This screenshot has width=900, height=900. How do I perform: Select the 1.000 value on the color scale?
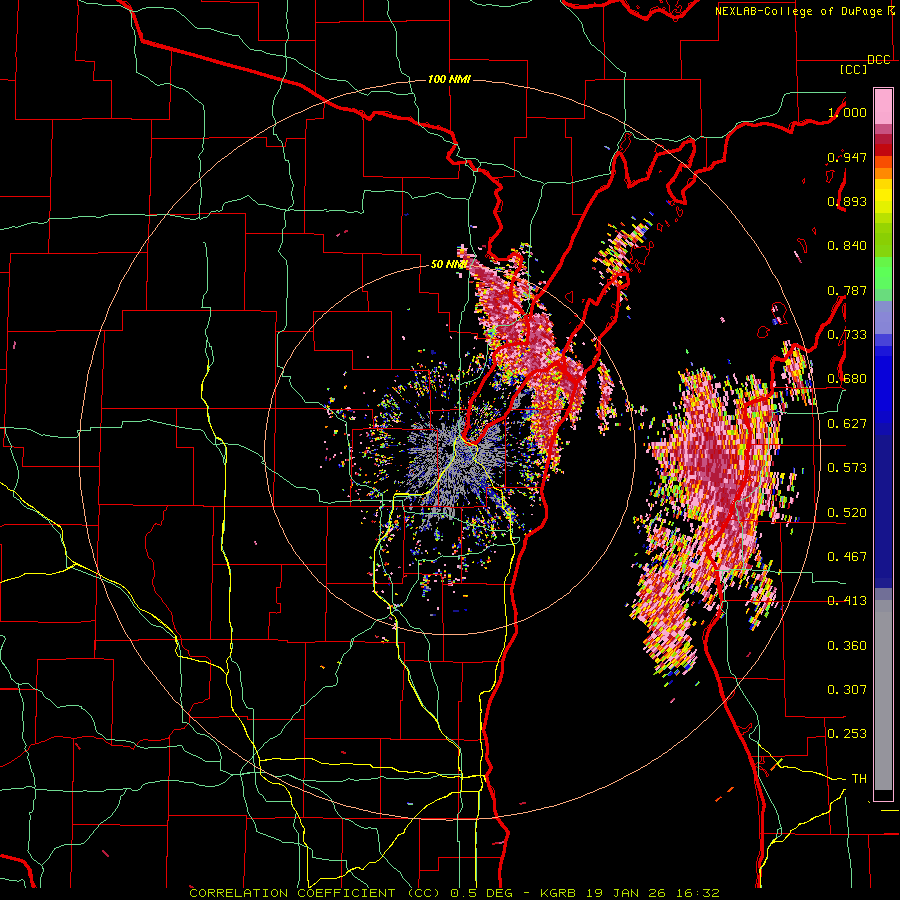coord(847,112)
